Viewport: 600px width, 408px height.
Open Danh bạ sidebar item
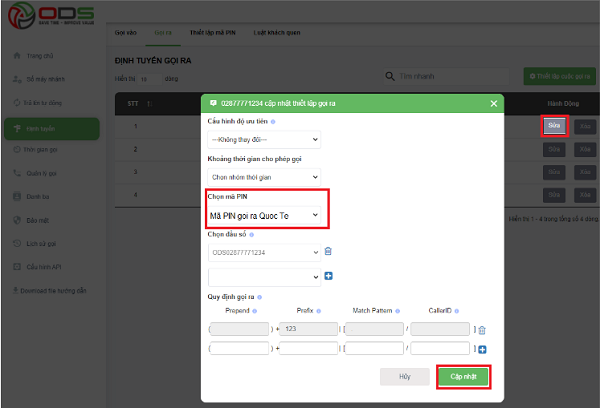[38, 197]
